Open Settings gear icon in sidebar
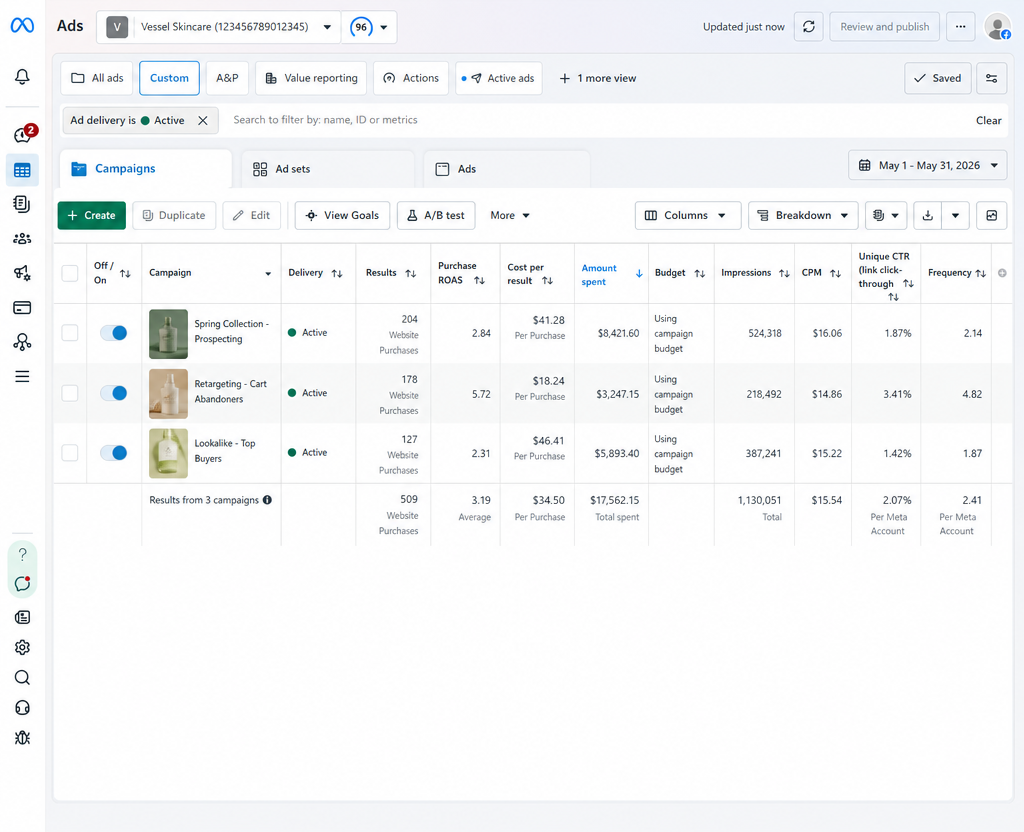 tap(22, 647)
